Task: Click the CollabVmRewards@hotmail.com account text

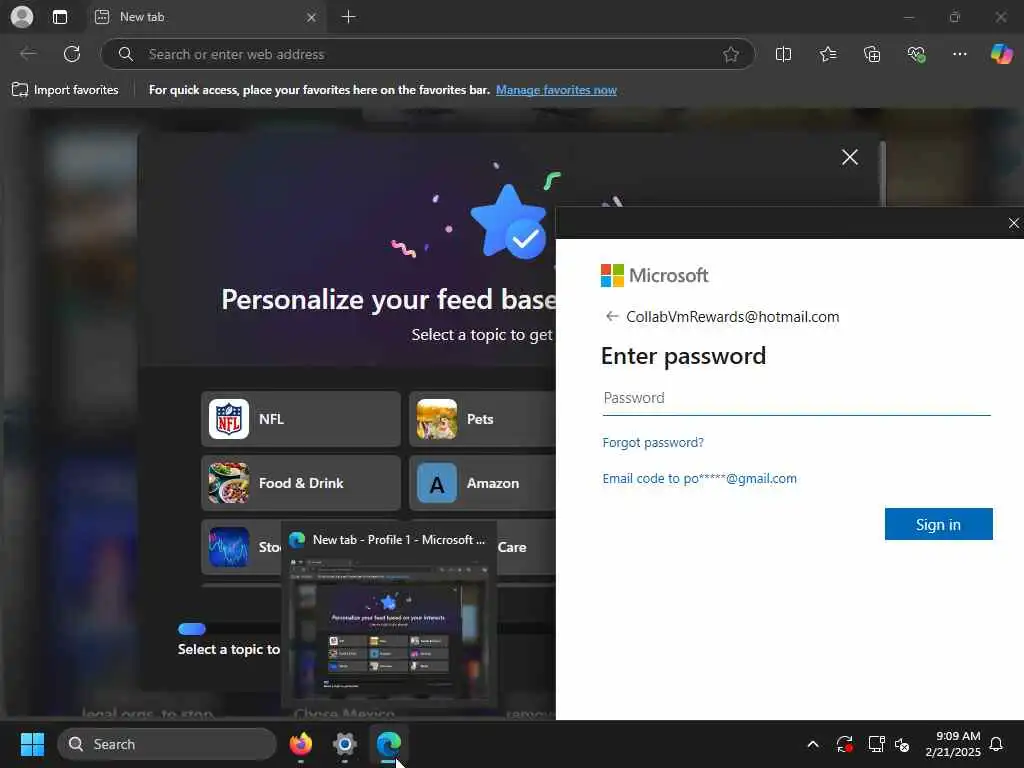Action: pyautogui.click(x=733, y=317)
